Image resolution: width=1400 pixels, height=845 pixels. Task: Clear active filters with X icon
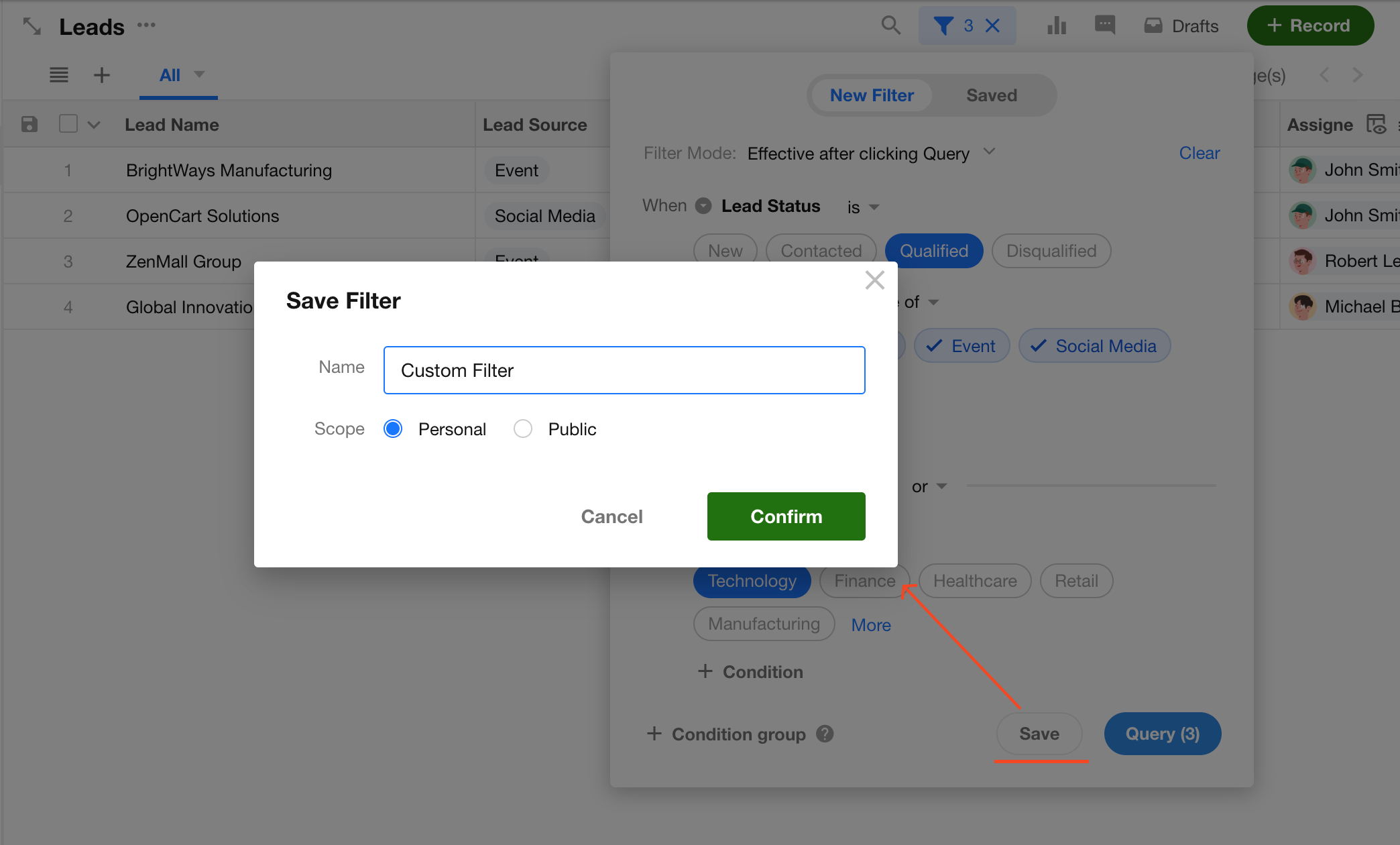pyautogui.click(x=993, y=25)
